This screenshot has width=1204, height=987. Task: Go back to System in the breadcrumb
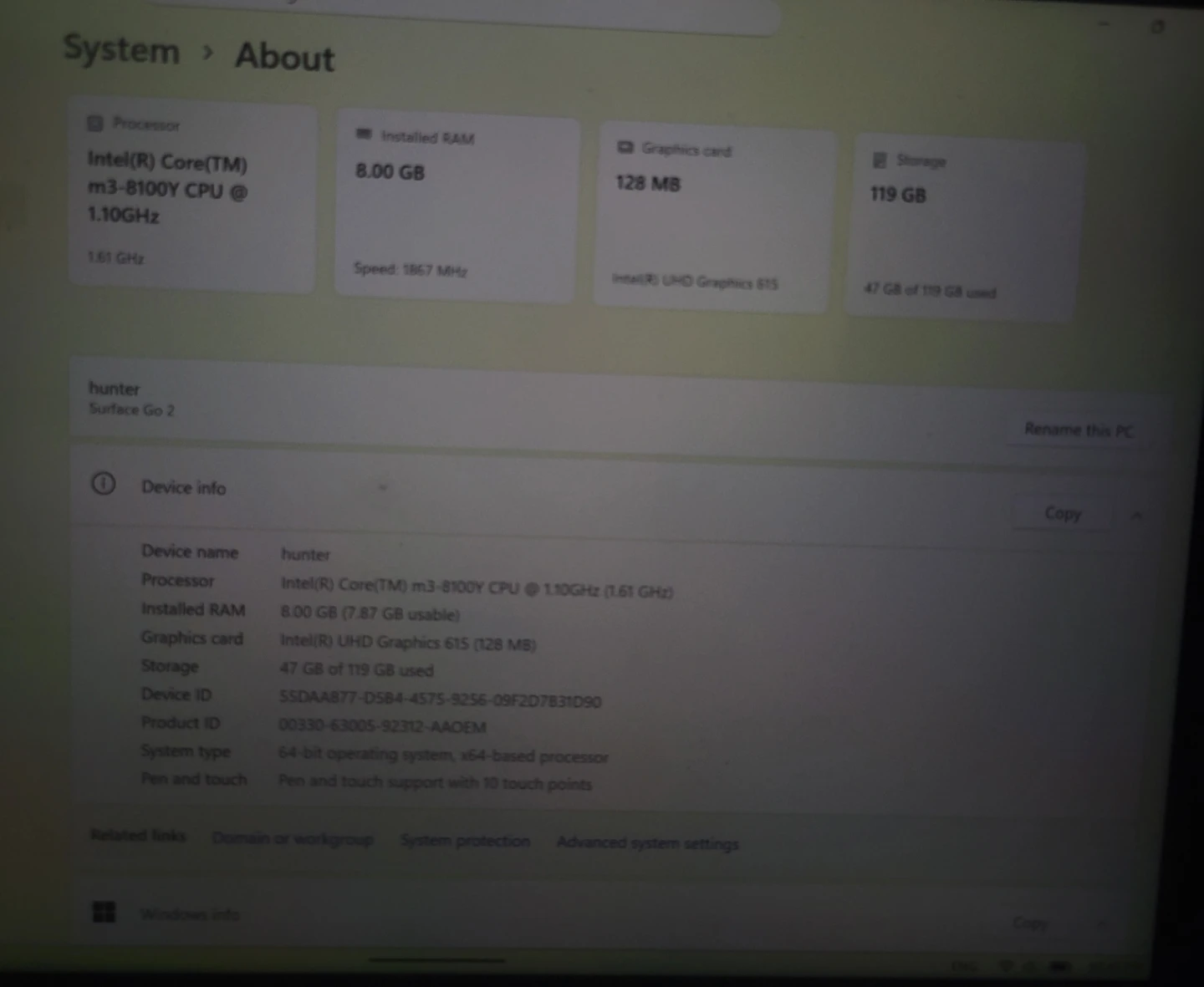coord(122,49)
